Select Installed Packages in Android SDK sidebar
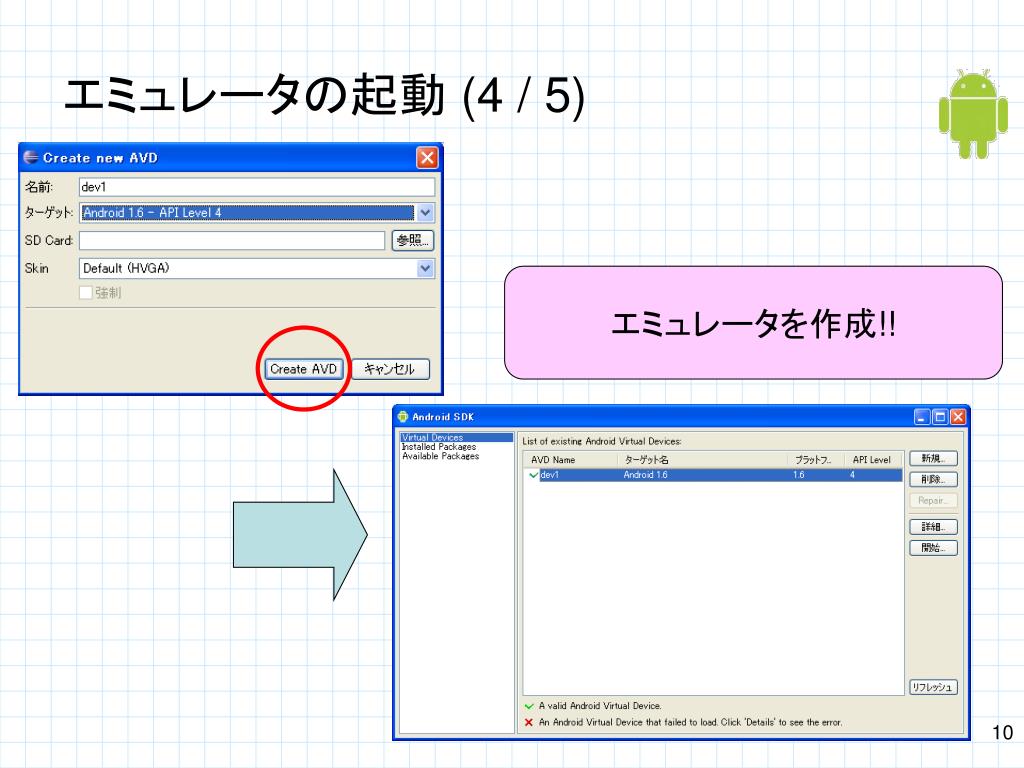Image resolution: width=1024 pixels, height=768 pixels. click(439, 447)
